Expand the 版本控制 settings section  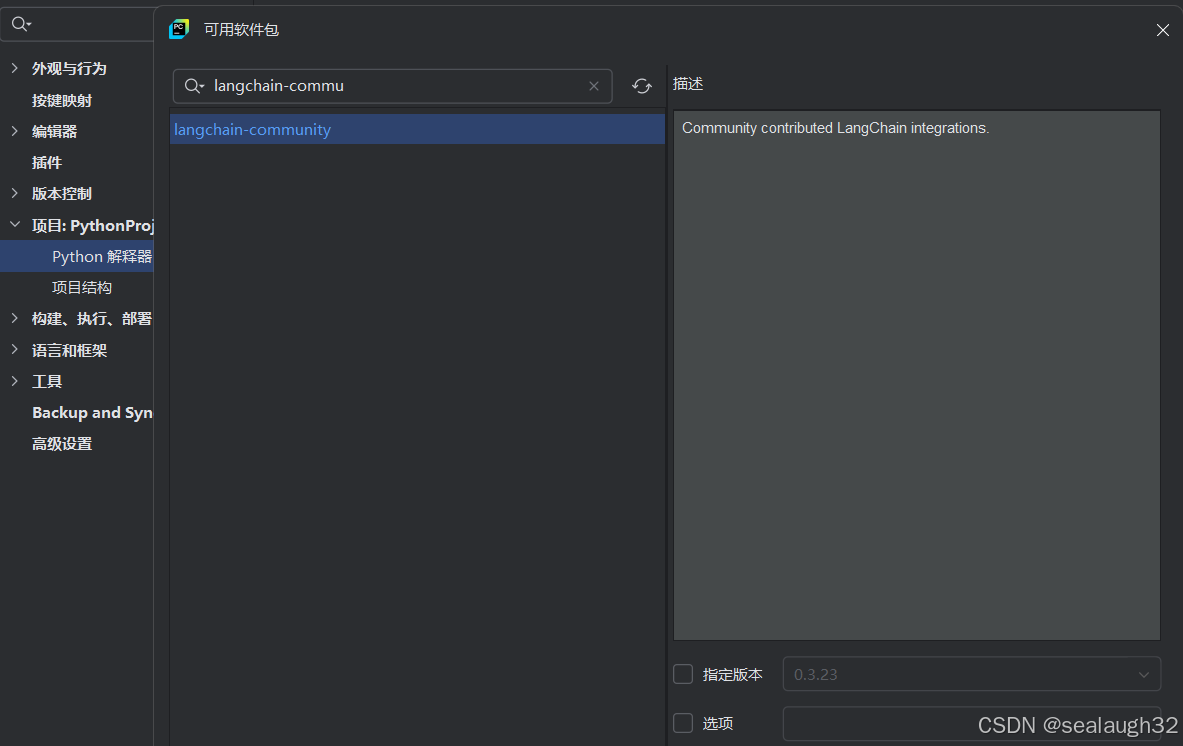point(14,193)
